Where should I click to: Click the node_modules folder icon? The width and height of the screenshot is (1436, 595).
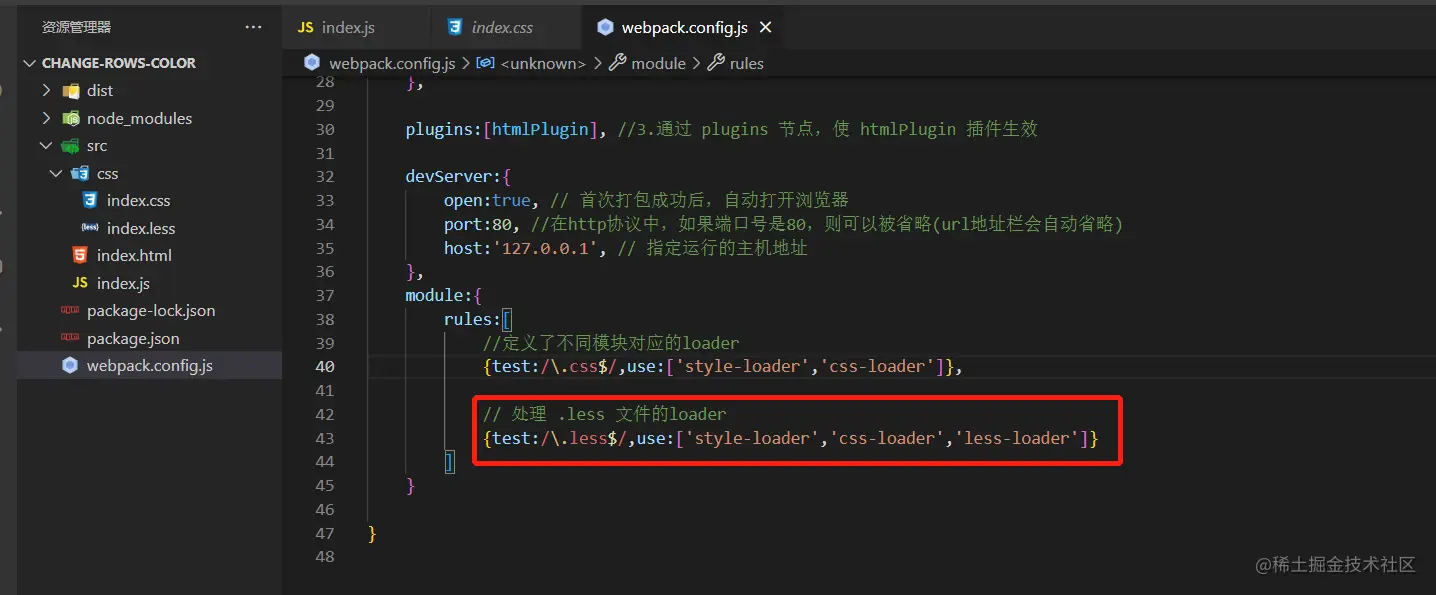point(71,118)
